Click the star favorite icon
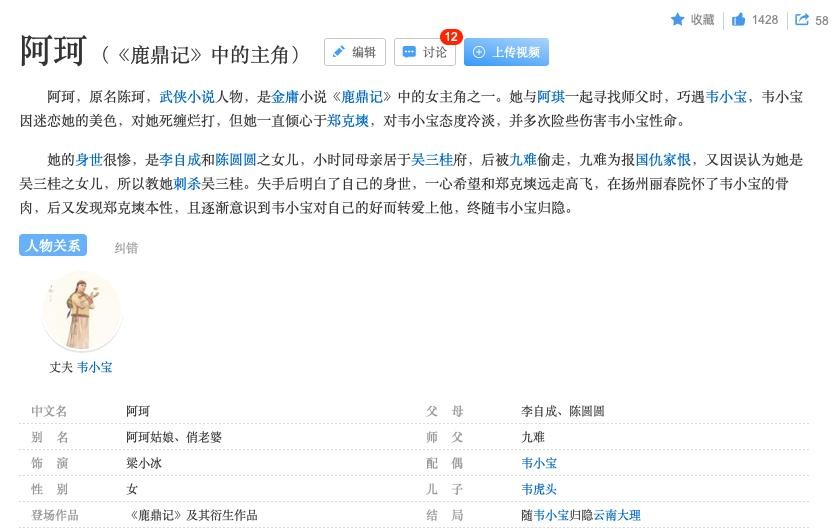835x529 pixels. (677, 20)
